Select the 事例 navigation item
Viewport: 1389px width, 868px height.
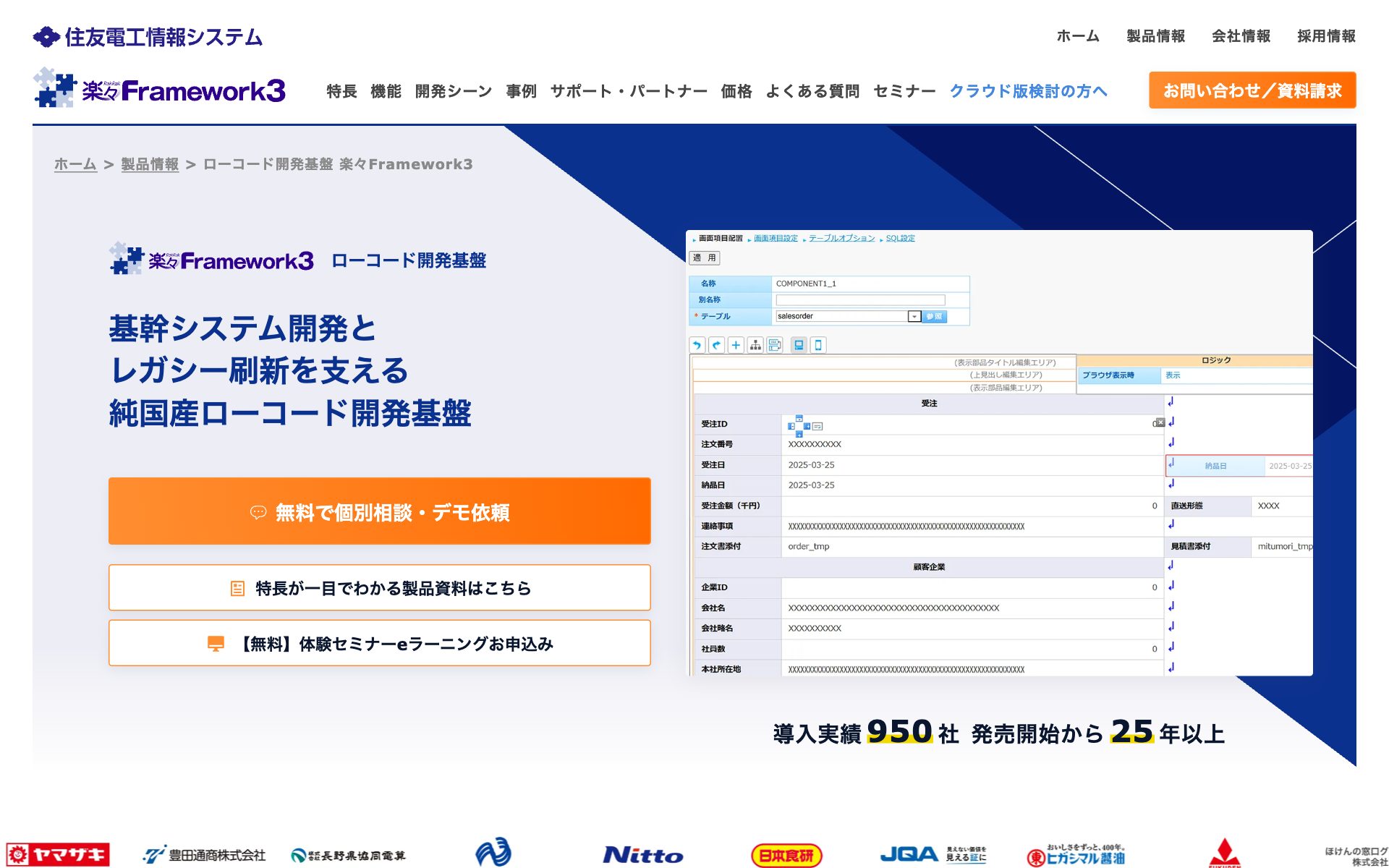point(522,91)
